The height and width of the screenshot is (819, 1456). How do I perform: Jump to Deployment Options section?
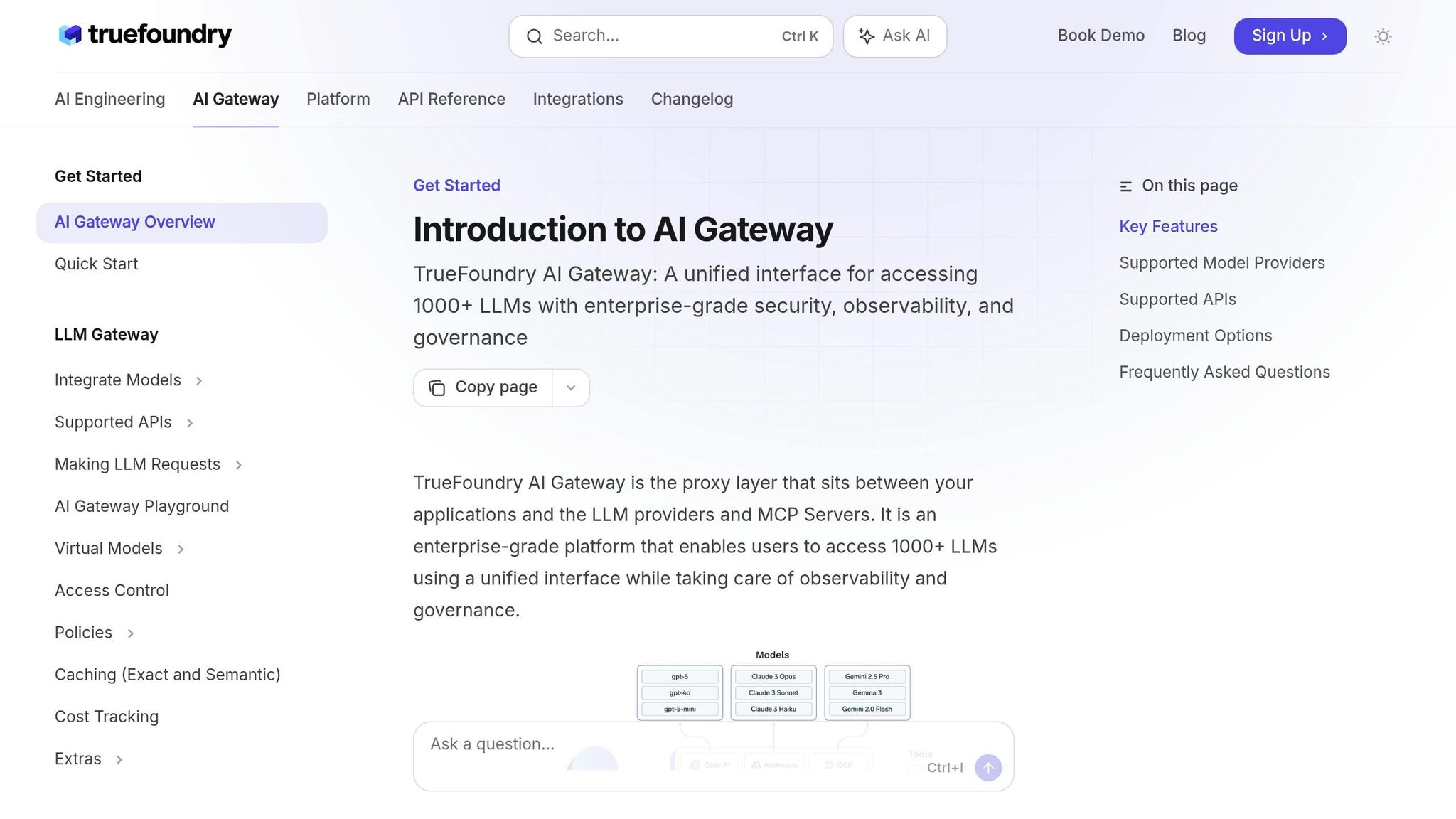click(x=1195, y=336)
